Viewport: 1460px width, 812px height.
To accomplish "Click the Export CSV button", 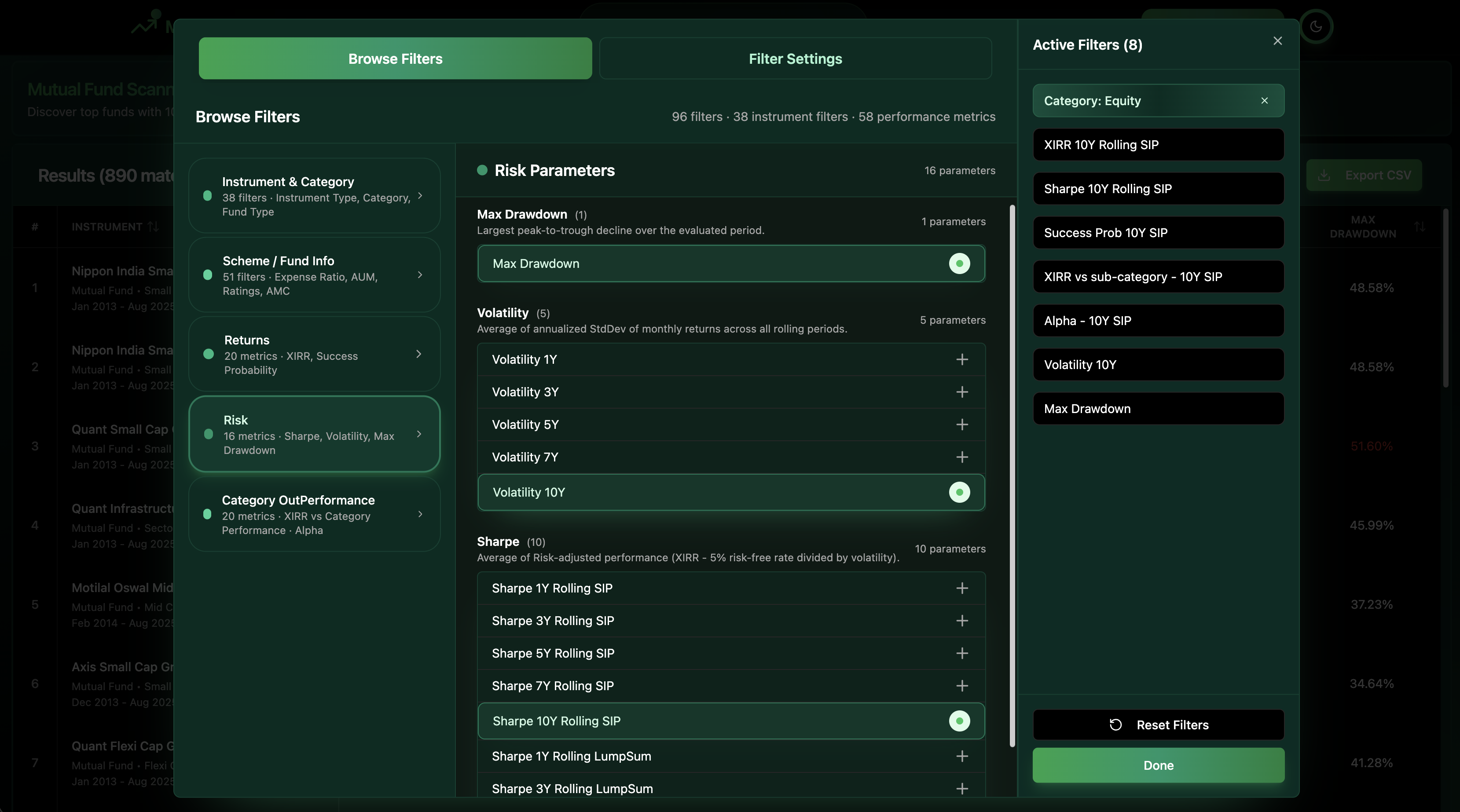I will point(1364,175).
